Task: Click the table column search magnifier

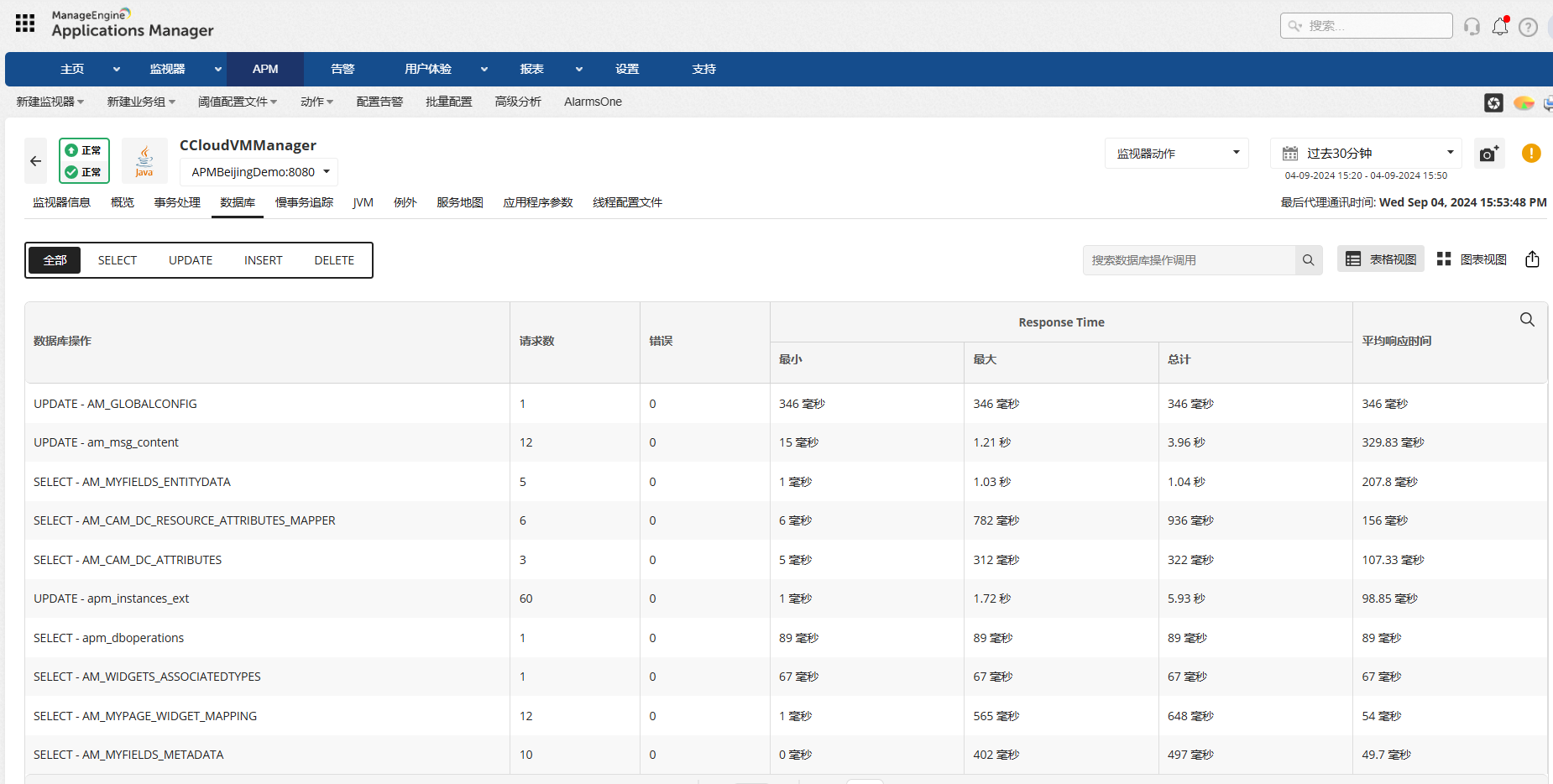Action: [1527, 320]
